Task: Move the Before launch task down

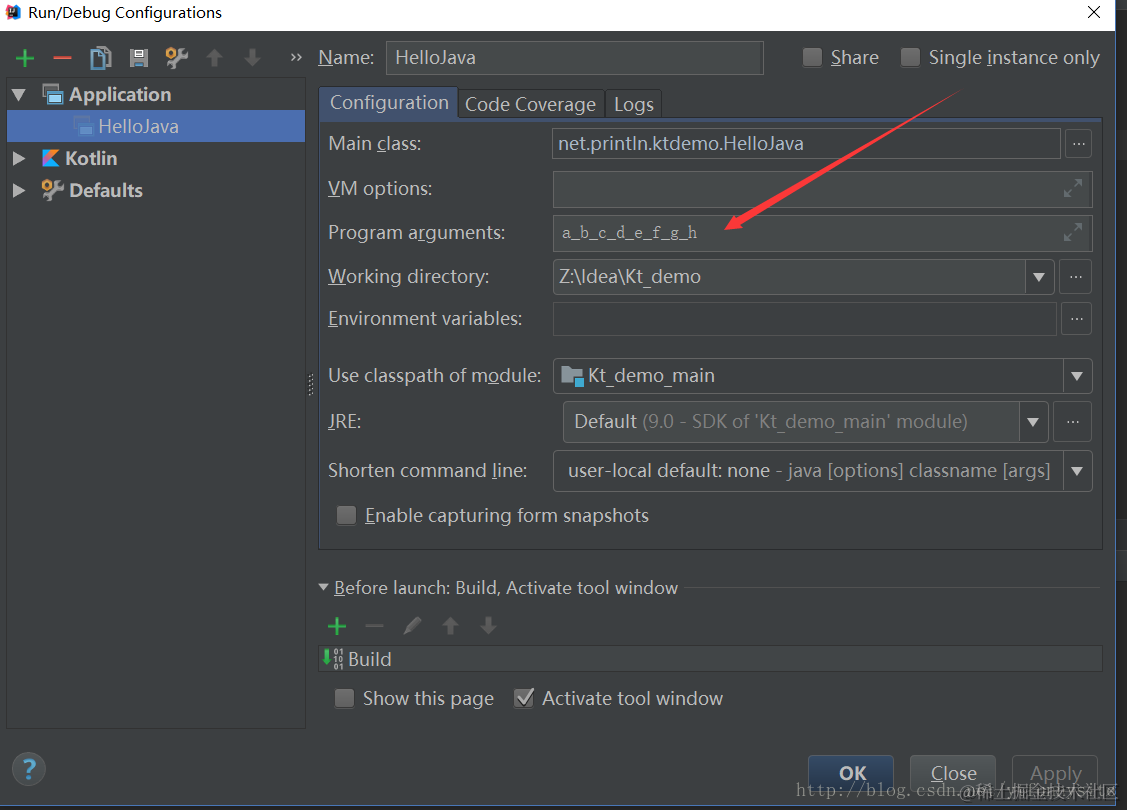Action: pyautogui.click(x=489, y=626)
